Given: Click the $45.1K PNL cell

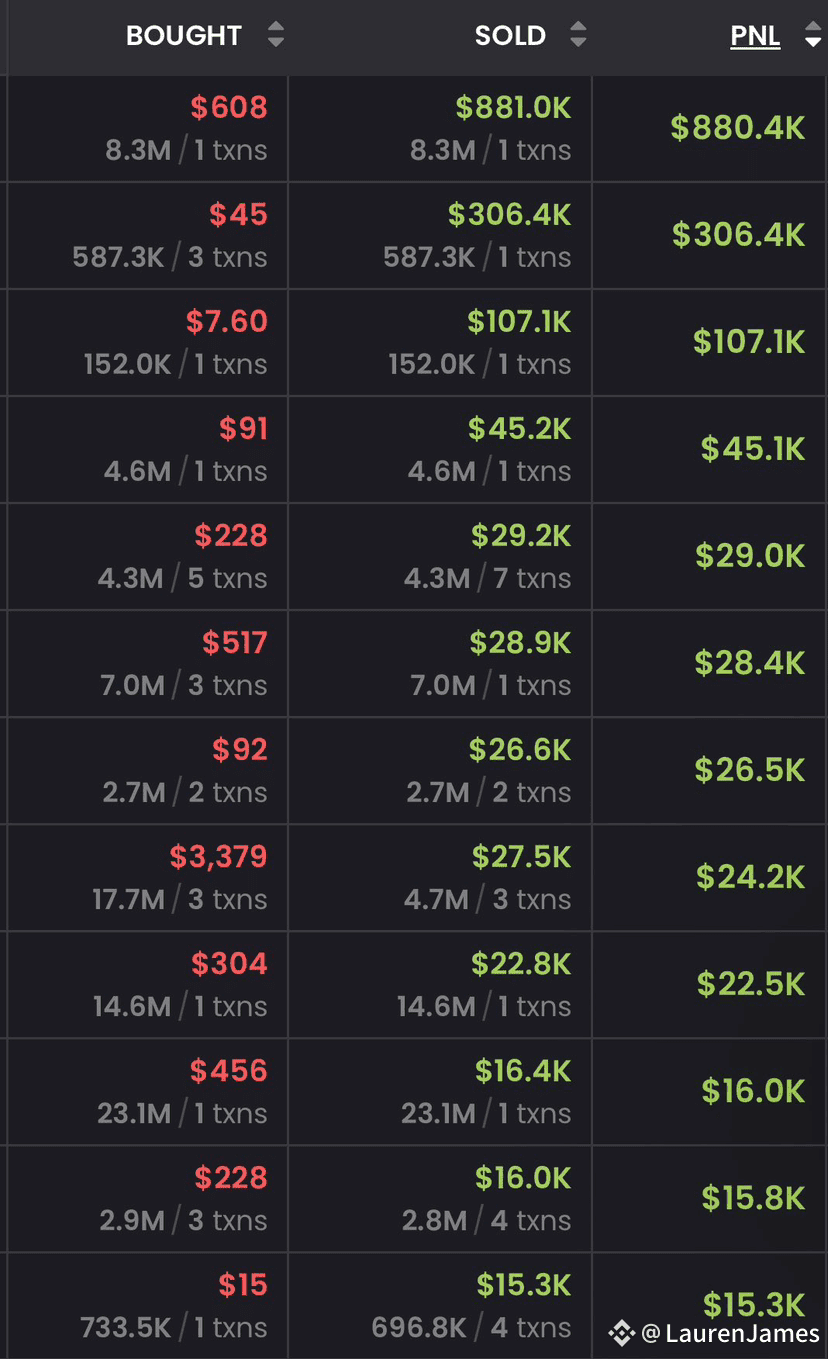Looking at the screenshot, I should point(752,449).
